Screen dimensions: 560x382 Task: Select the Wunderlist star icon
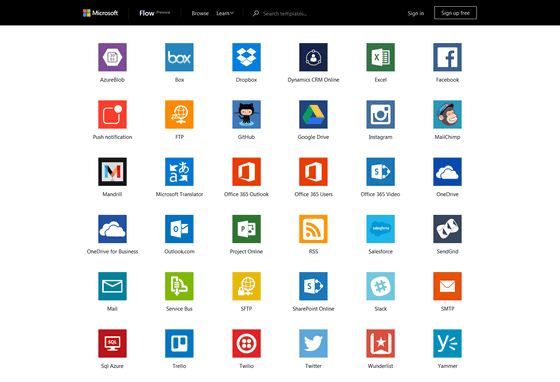(x=380, y=343)
